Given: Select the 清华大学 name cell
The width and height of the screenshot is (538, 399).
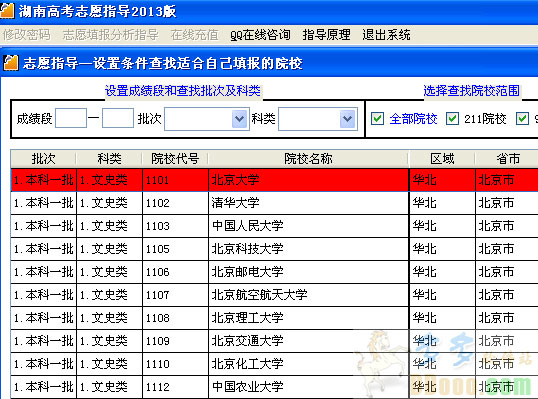Looking at the screenshot, I should tap(308, 203).
